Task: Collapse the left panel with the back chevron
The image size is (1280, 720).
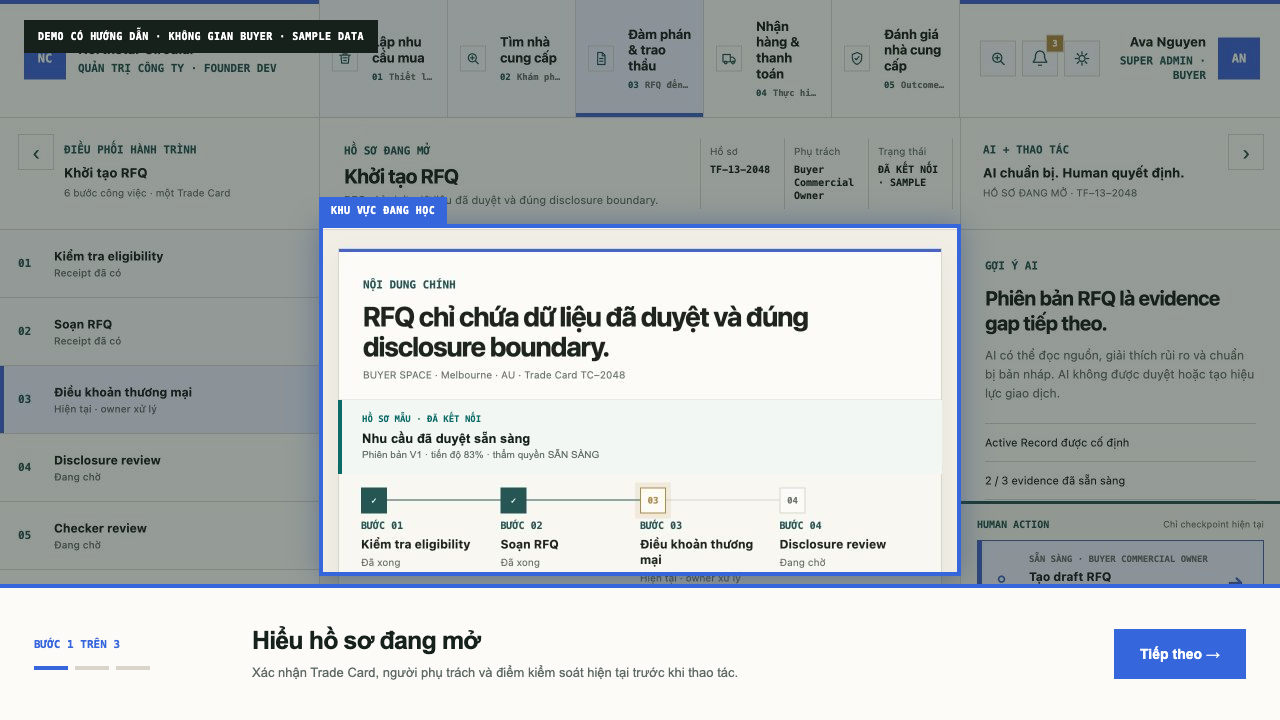Action: [x=36, y=152]
